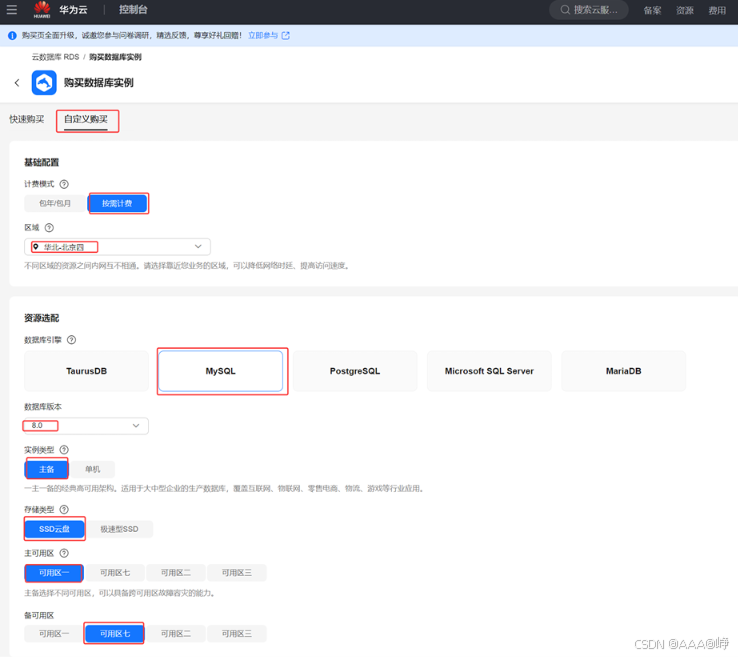This screenshot has width=738, height=657.
Task: Click the 资源选配 section heading
Action: point(41,318)
